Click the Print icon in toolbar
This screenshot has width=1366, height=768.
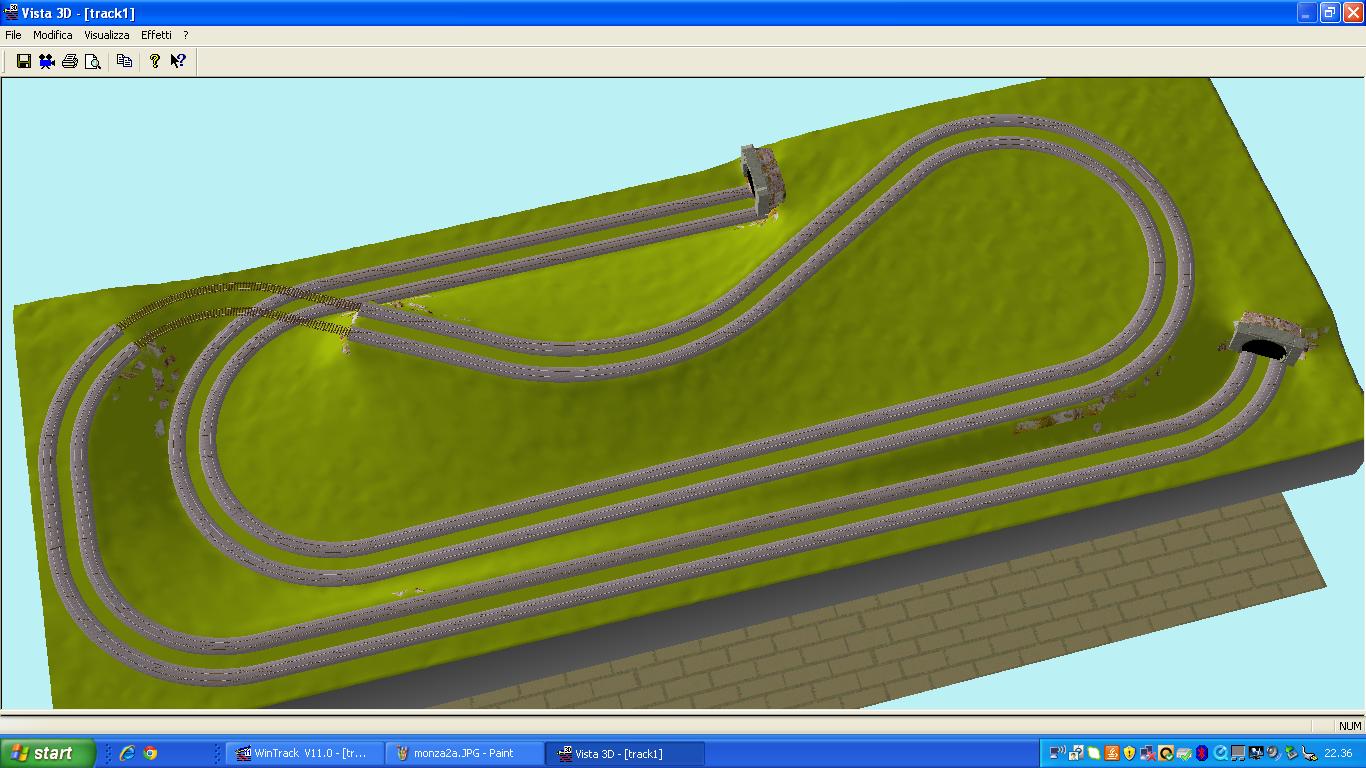(70, 61)
